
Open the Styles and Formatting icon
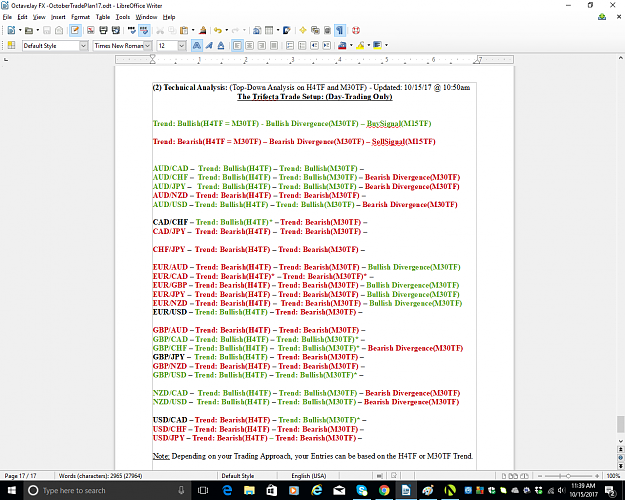11,45
